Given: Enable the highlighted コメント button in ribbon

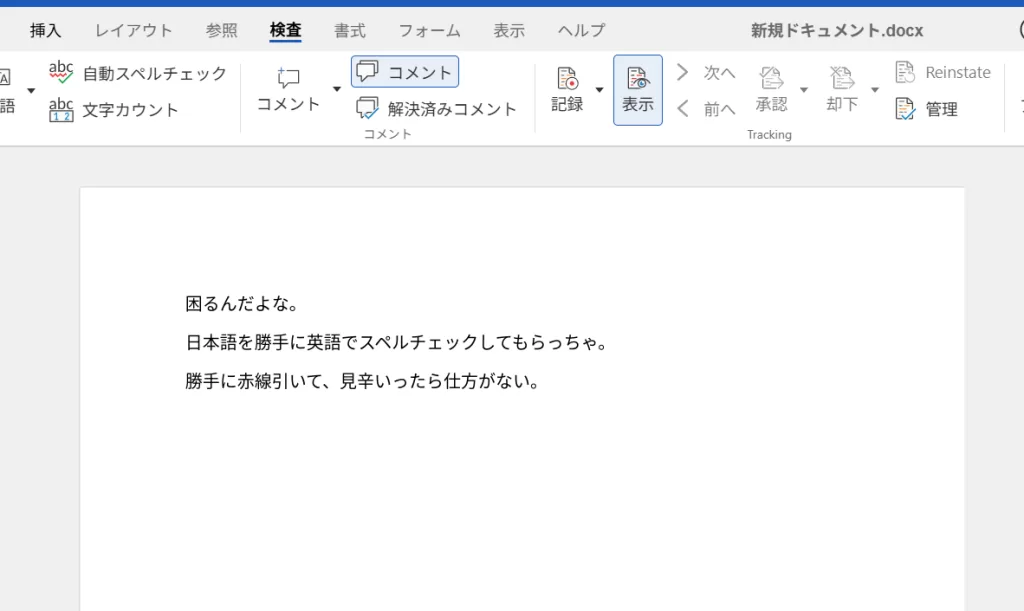Looking at the screenshot, I should tap(405, 71).
